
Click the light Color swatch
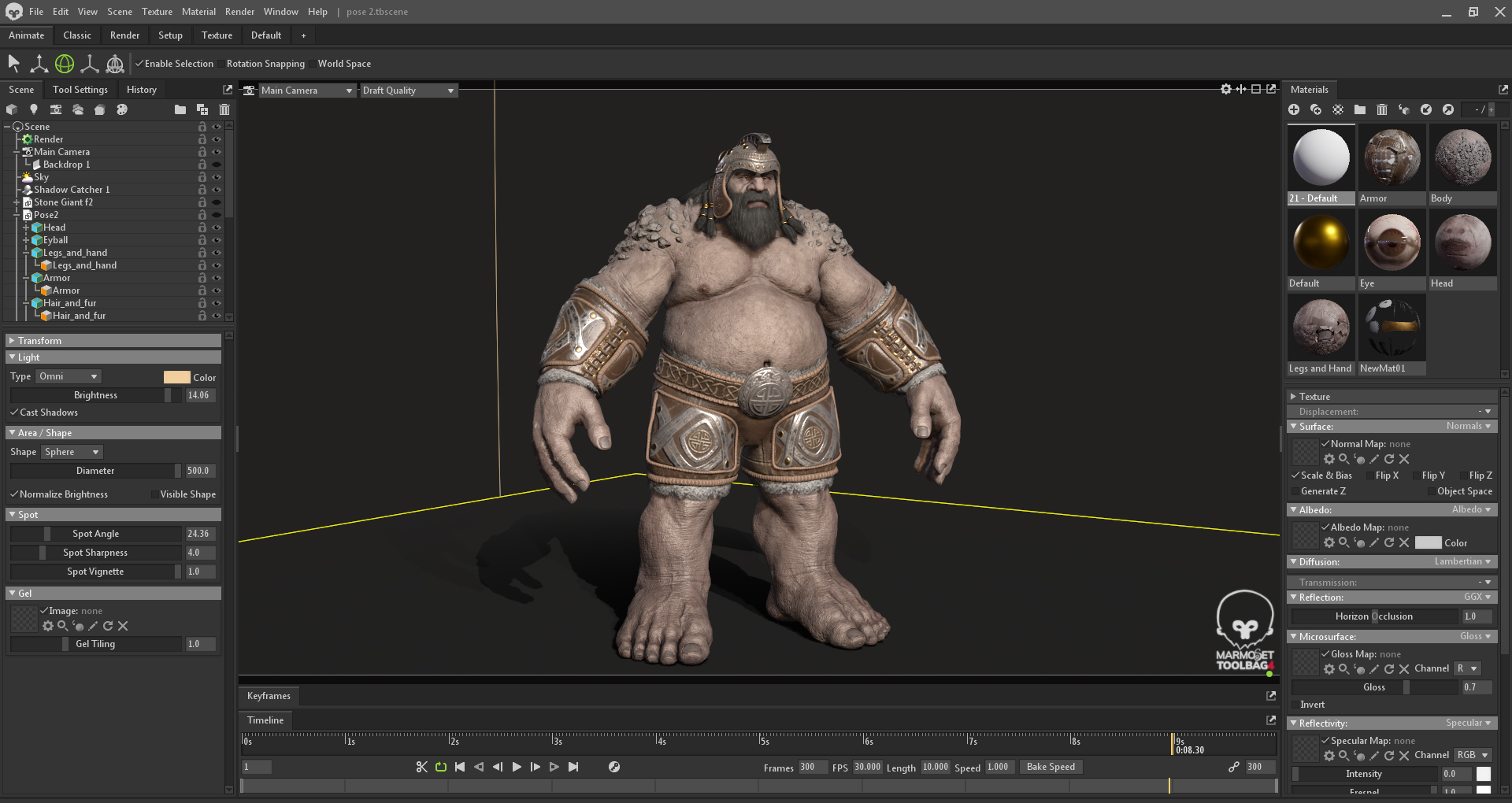click(176, 377)
